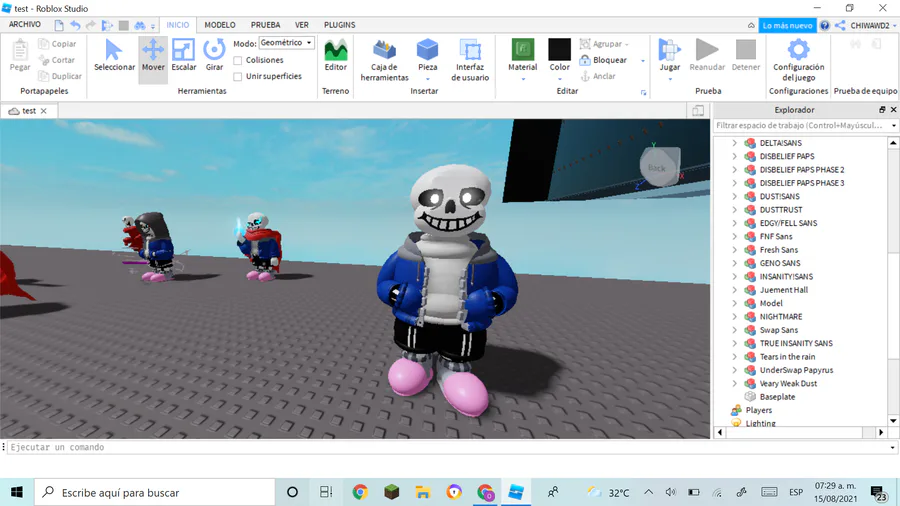Open the Modo Geométrico dropdown
Screen dimensions: 900x506
click(x=286, y=43)
